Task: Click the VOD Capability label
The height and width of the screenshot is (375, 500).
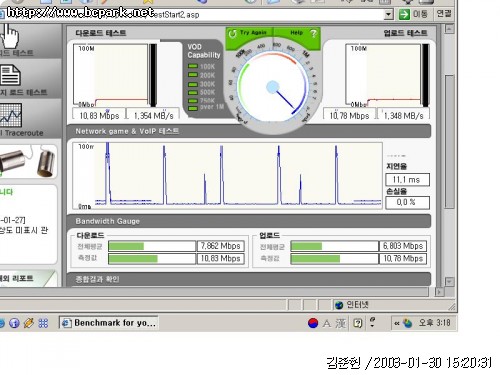Action: (204, 51)
